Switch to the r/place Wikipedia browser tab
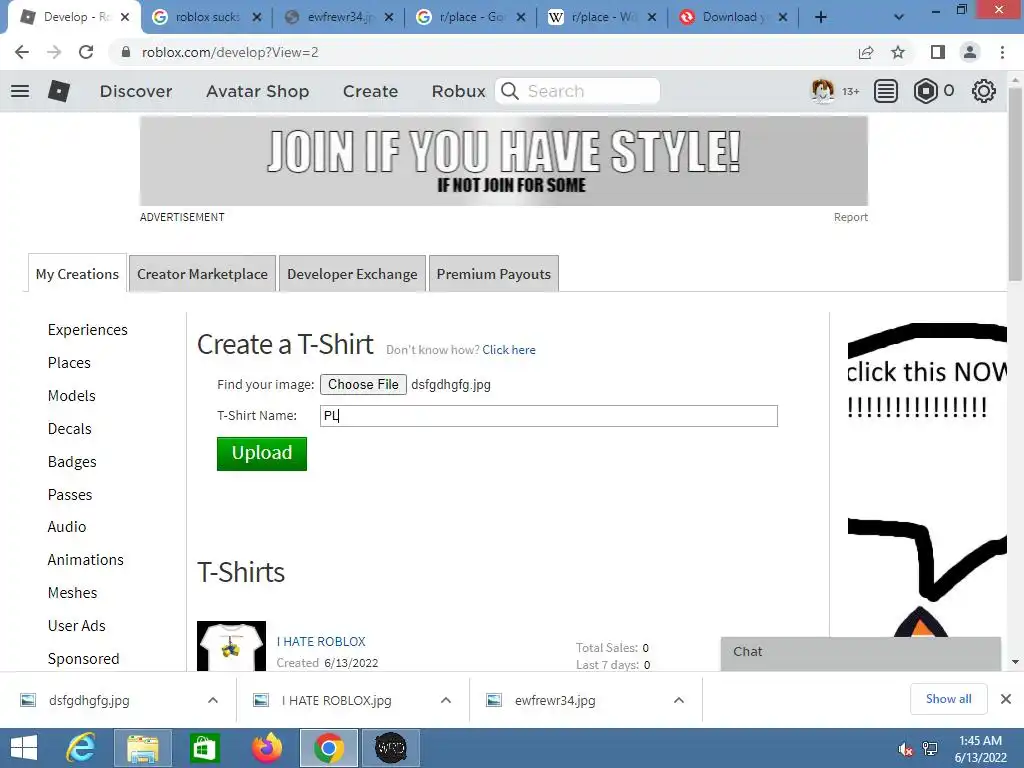The width and height of the screenshot is (1024, 768). tap(601, 18)
